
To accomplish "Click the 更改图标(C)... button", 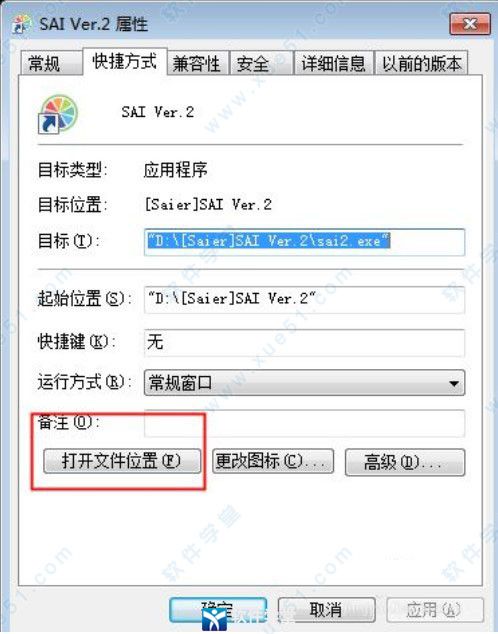I will coord(273,461).
